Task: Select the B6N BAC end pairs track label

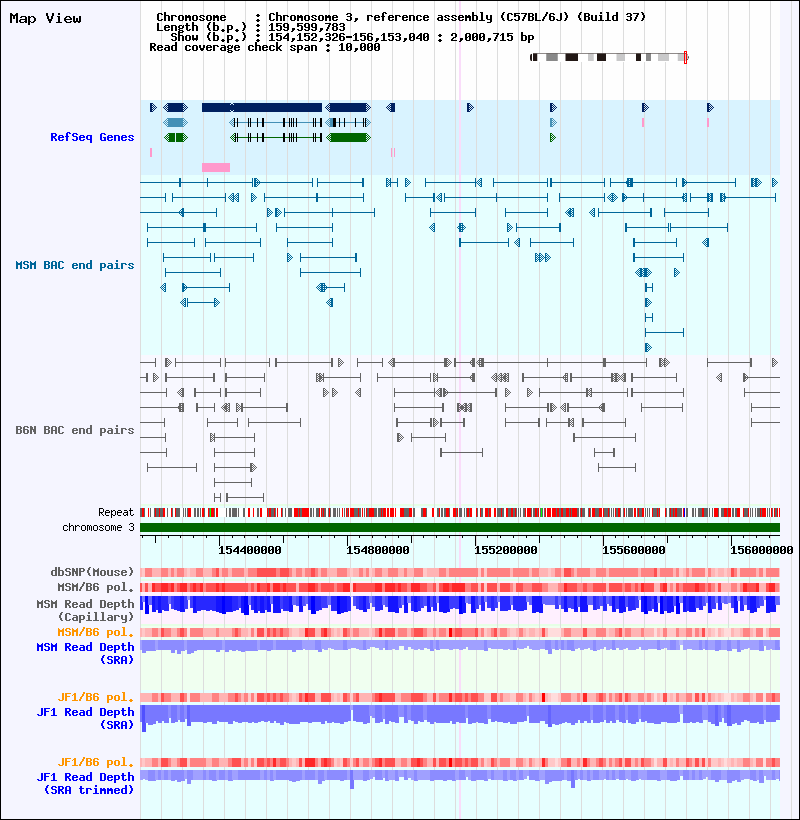Action: pos(75,430)
